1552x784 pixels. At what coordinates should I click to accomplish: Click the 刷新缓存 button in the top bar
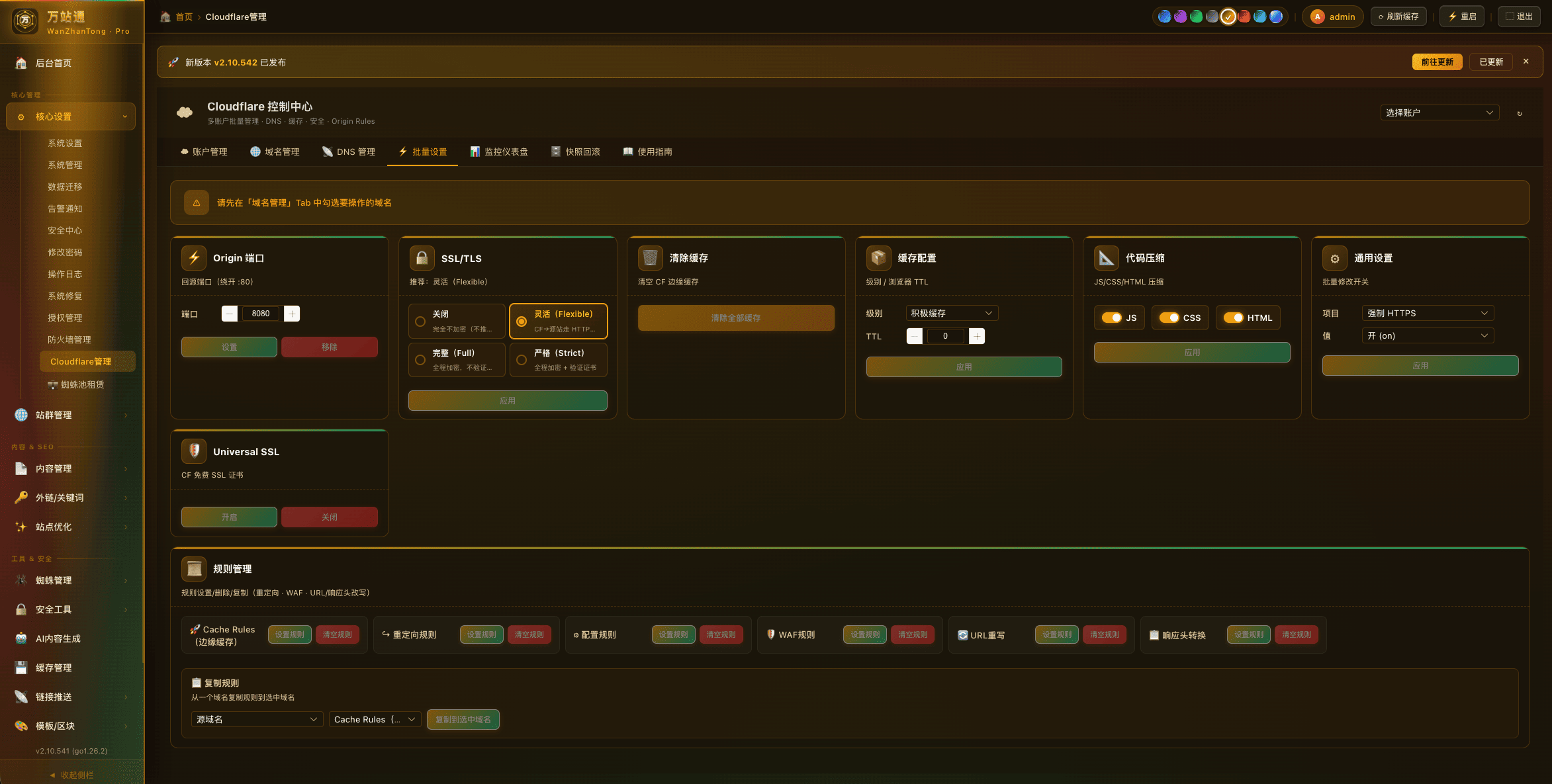tap(1398, 17)
